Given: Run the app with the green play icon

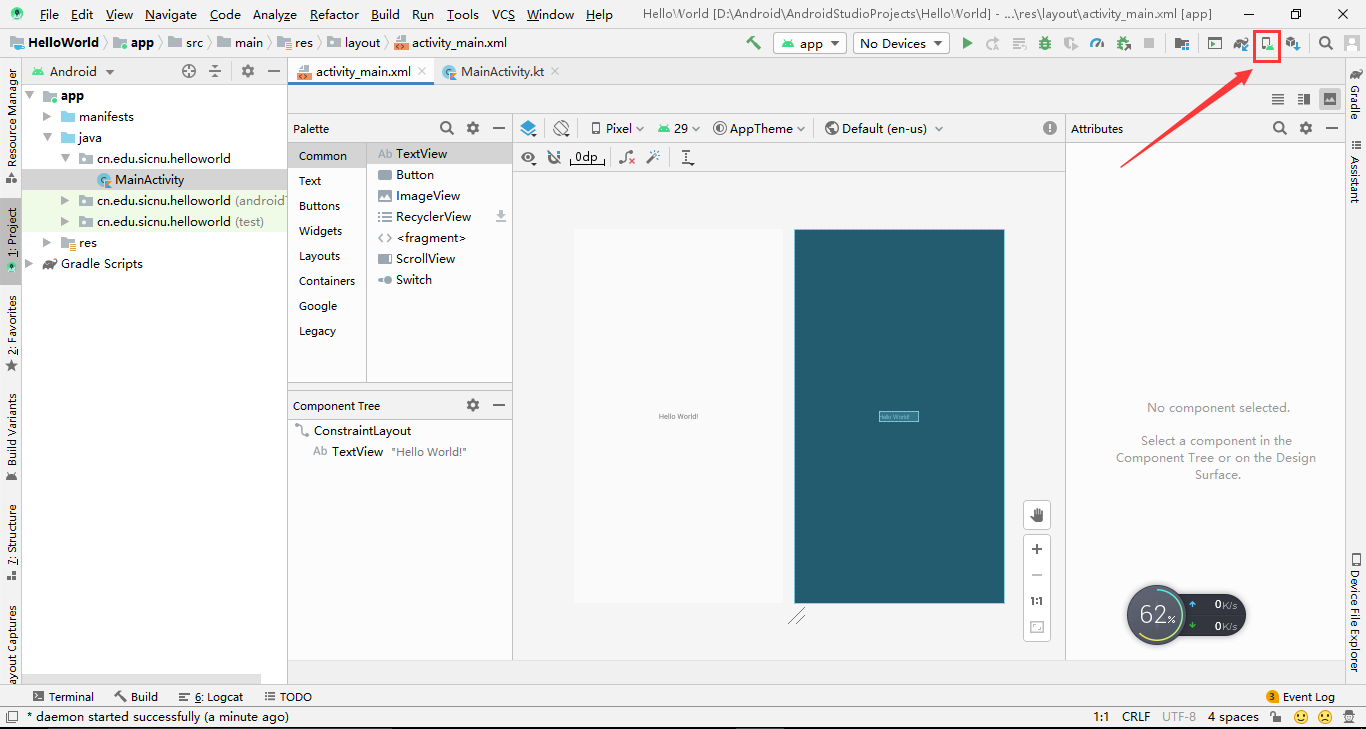Looking at the screenshot, I should pyautogui.click(x=966, y=43).
